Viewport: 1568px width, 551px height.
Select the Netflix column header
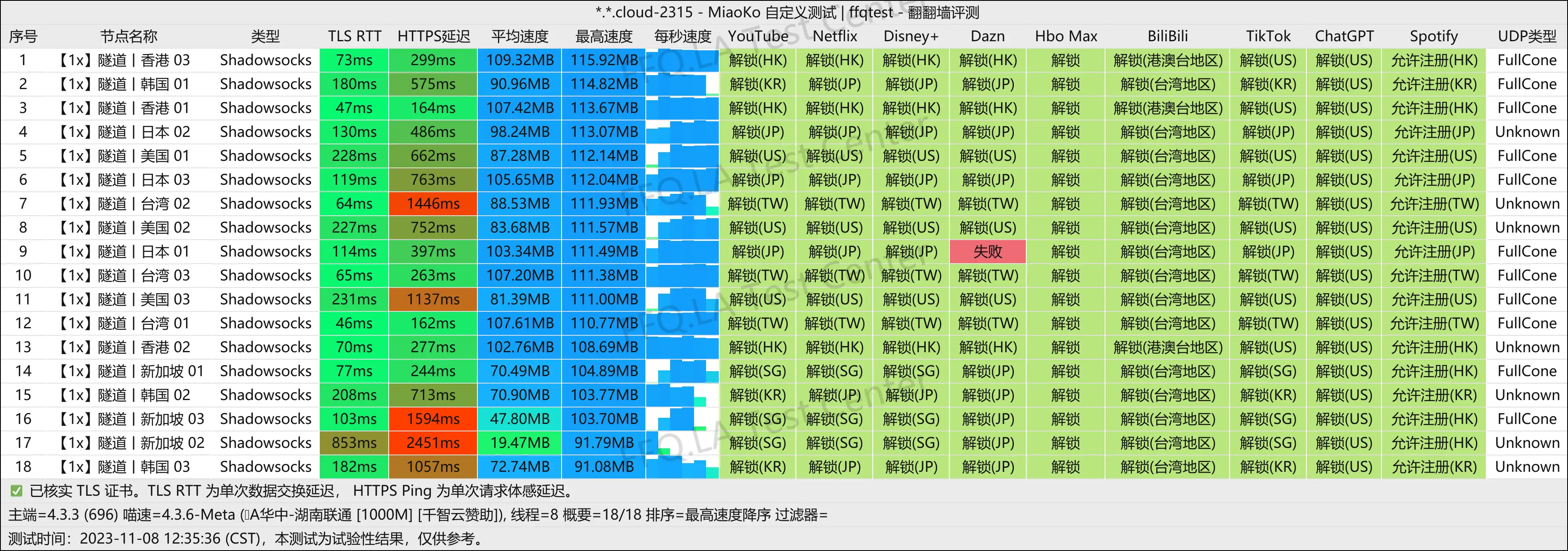(834, 36)
